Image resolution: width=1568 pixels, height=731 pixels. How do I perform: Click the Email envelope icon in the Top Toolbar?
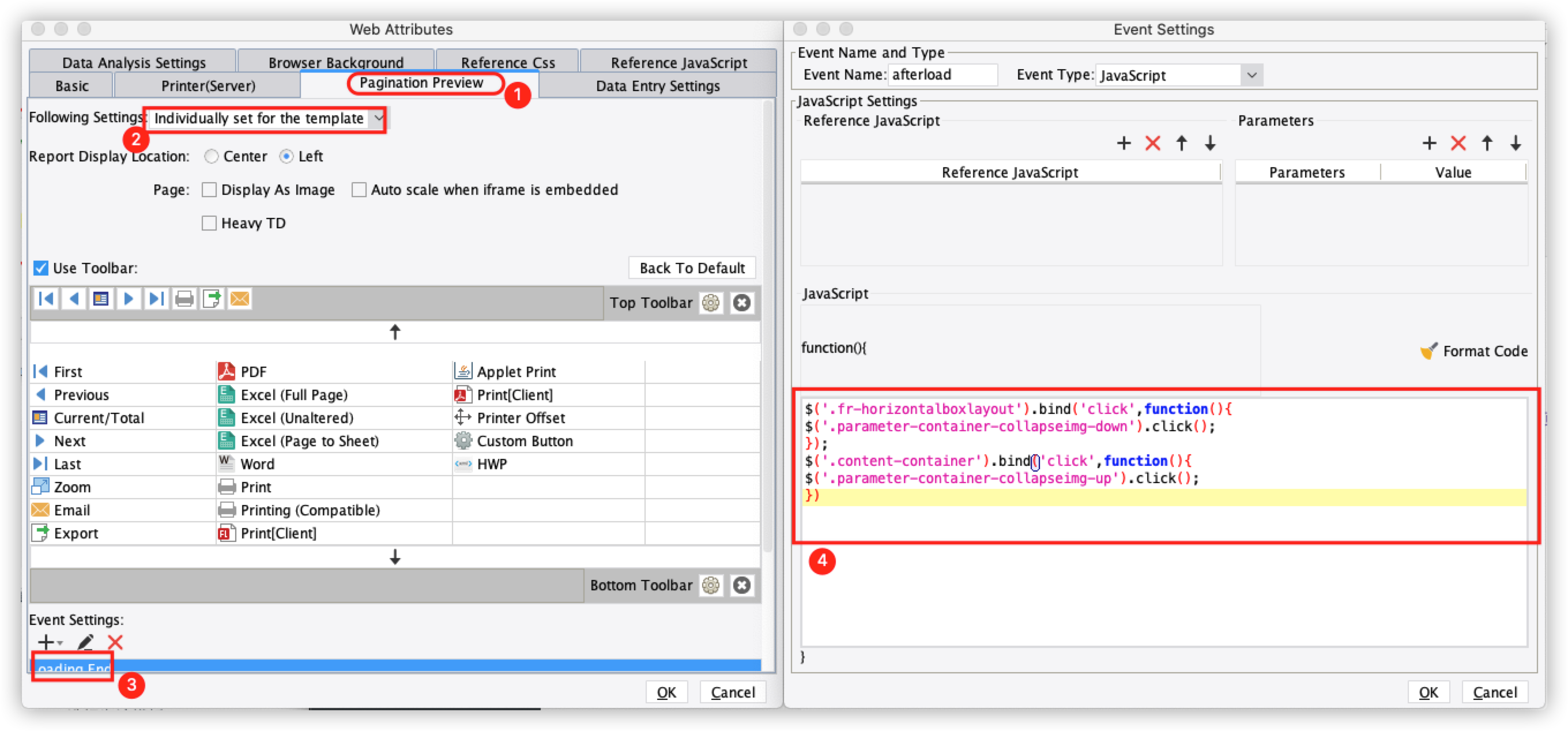coord(239,298)
